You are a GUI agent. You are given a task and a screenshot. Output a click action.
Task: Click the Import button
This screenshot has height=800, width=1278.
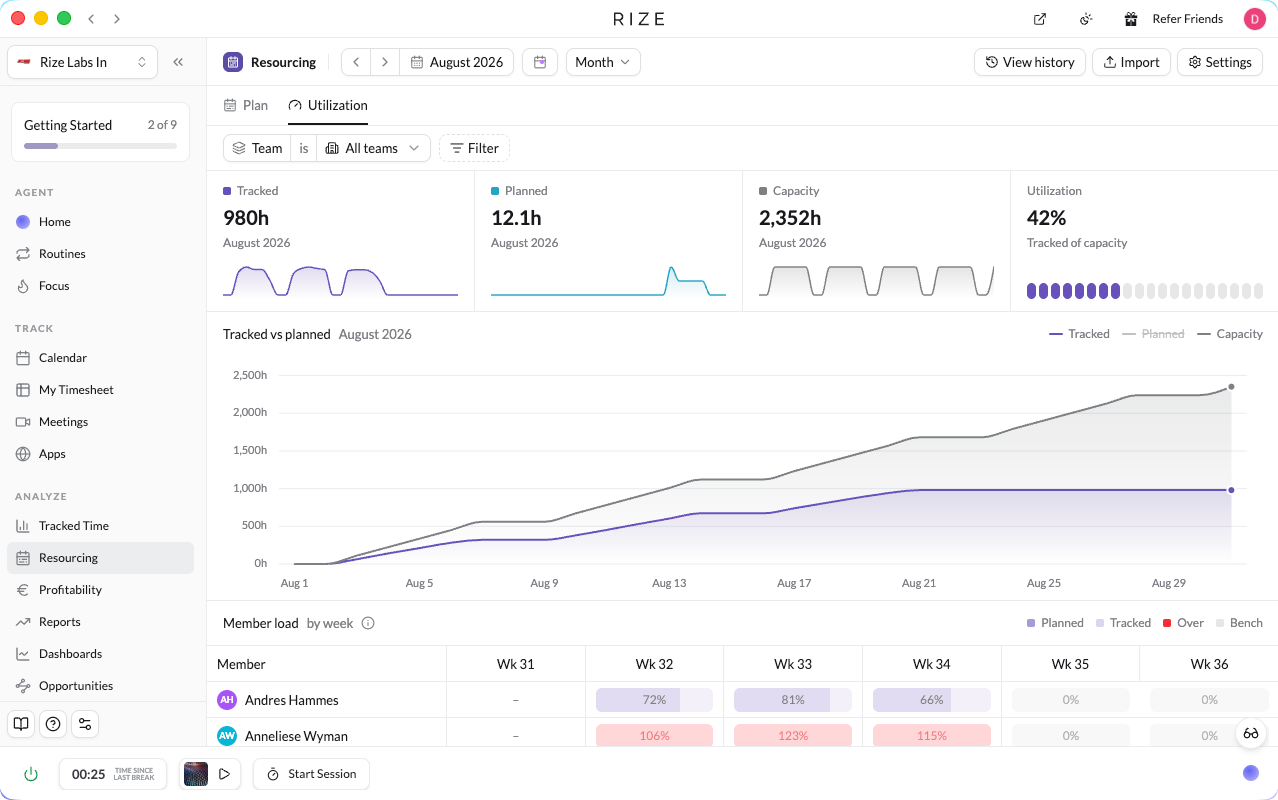click(1131, 62)
